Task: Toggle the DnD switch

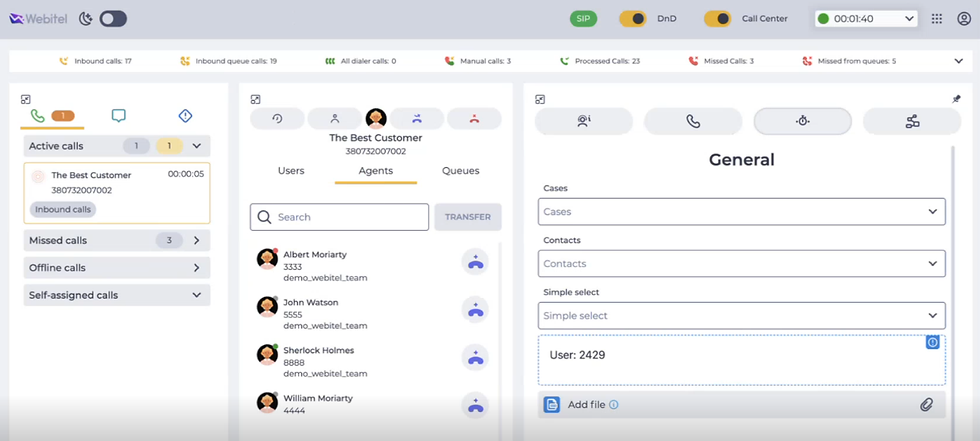Action: pyautogui.click(x=632, y=19)
